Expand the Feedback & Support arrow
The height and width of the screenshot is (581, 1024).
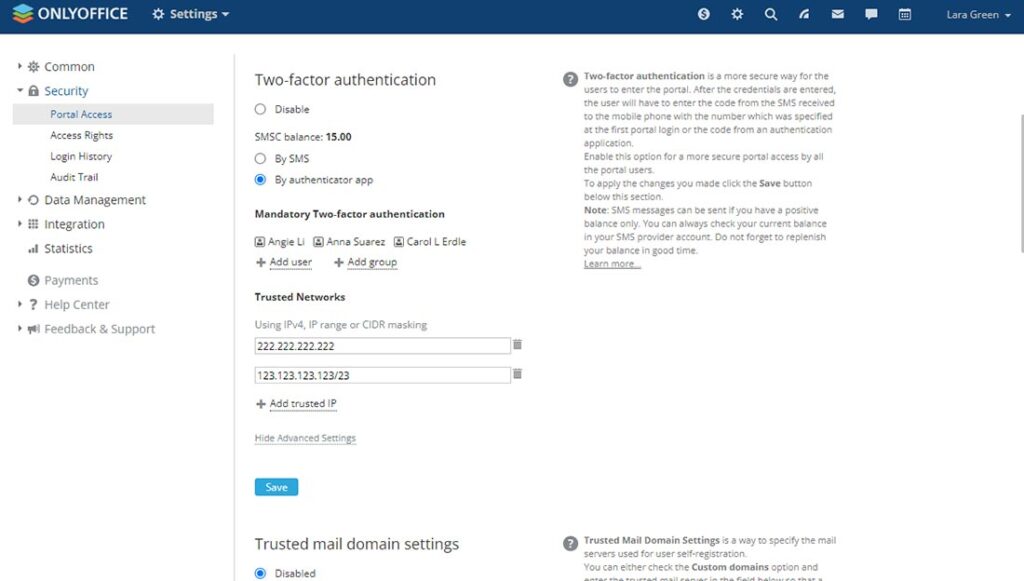(x=20, y=328)
